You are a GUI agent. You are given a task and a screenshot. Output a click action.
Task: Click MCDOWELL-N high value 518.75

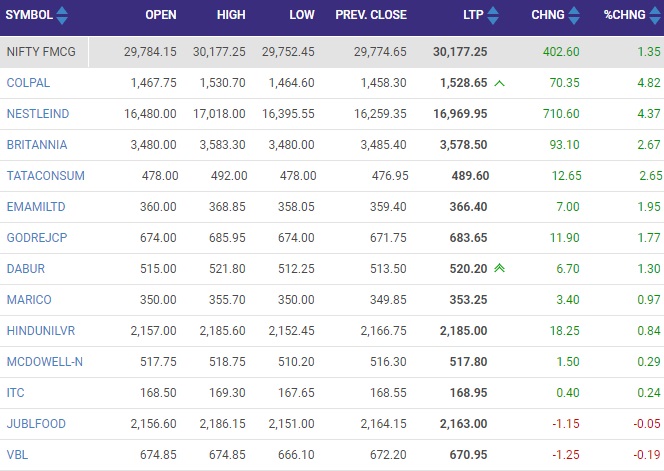pyautogui.click(x=227, y=361)
